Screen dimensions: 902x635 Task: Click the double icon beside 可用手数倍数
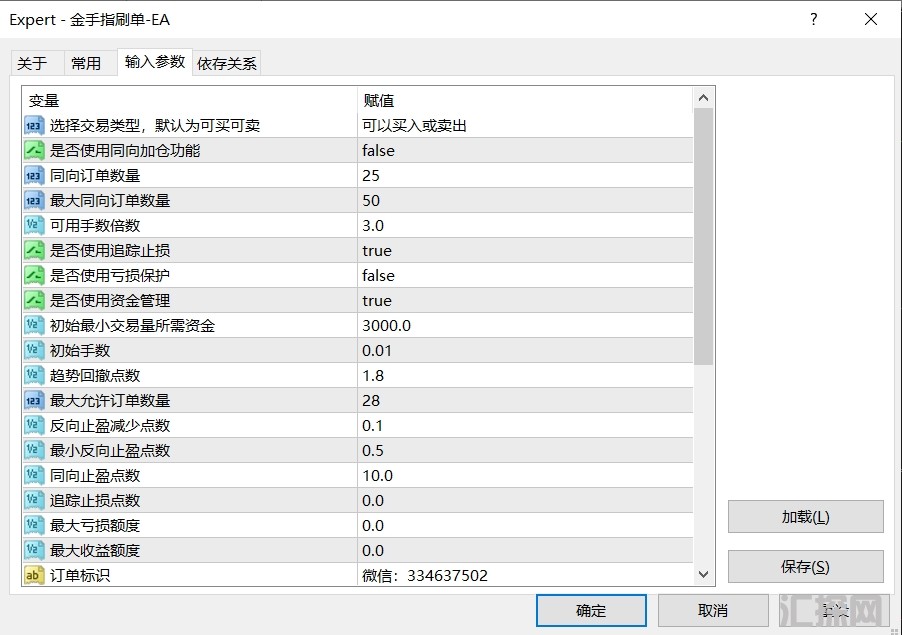point(34,226)
